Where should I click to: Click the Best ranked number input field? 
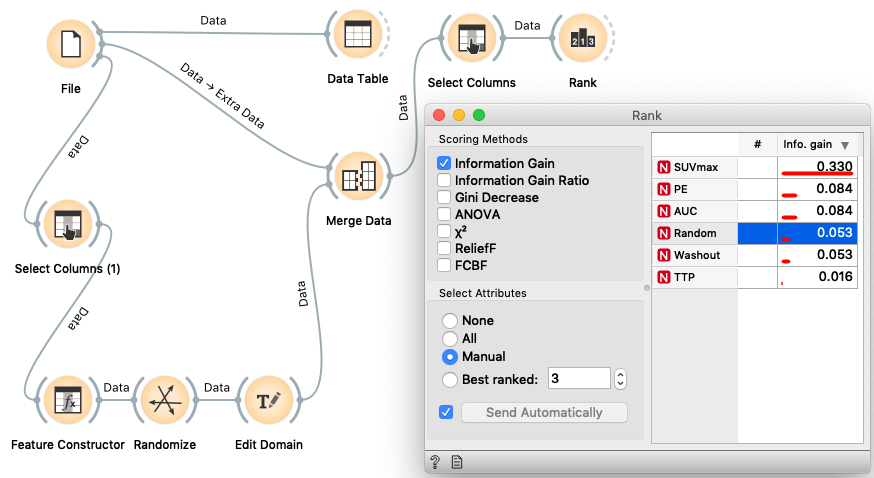tap(578, 379)
